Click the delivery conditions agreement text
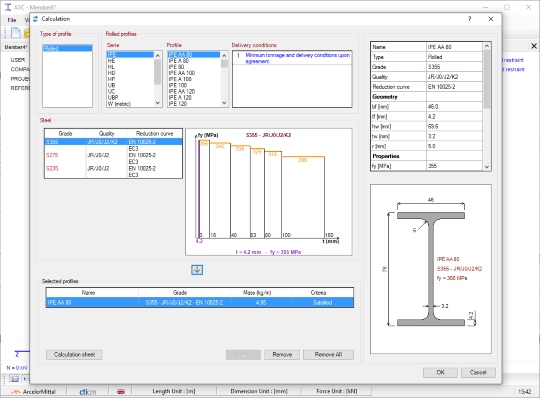The width and height of the screenshot is (540, 398). pos(298,58)
